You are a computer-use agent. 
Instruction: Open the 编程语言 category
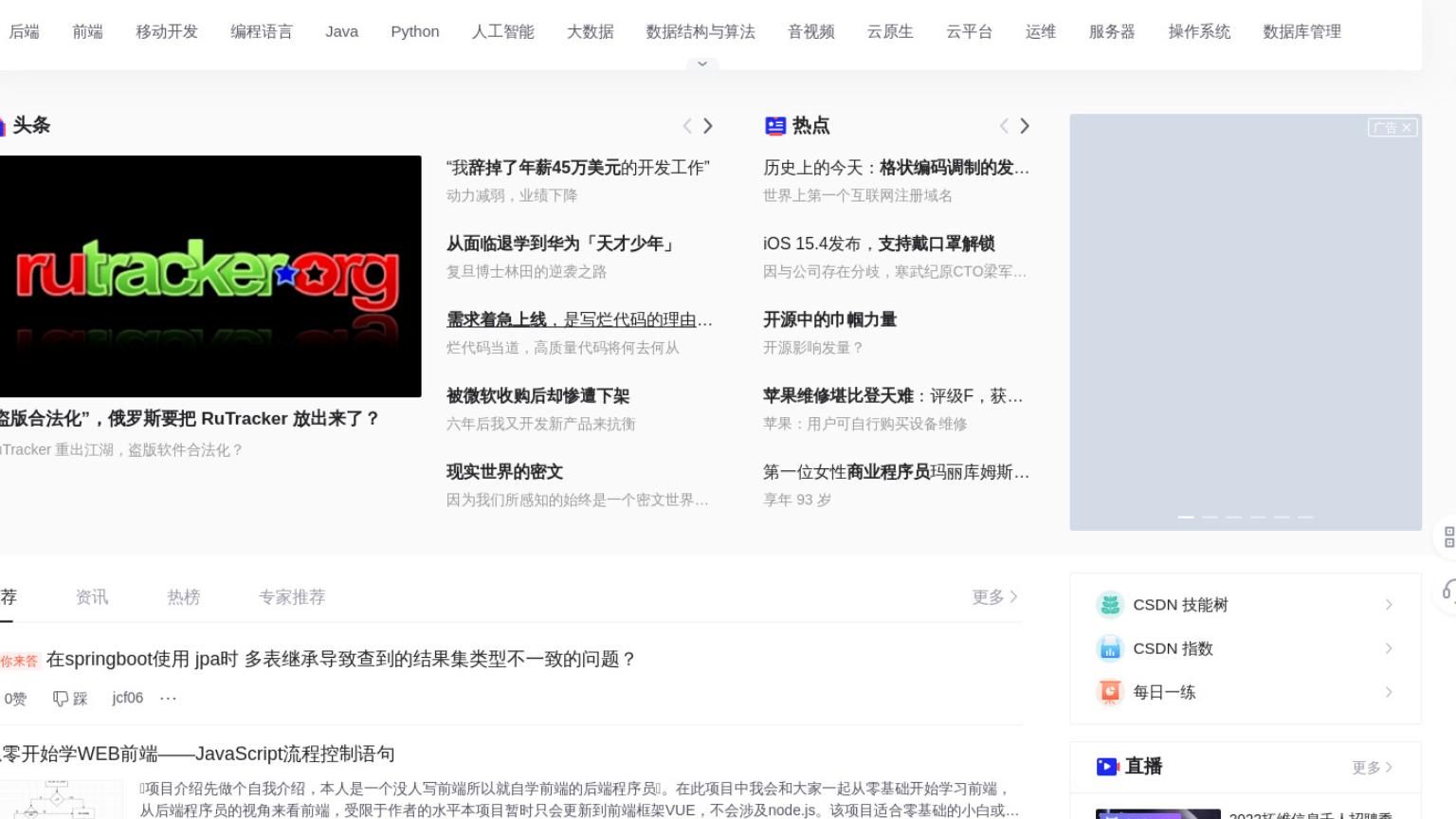(262, 31)
